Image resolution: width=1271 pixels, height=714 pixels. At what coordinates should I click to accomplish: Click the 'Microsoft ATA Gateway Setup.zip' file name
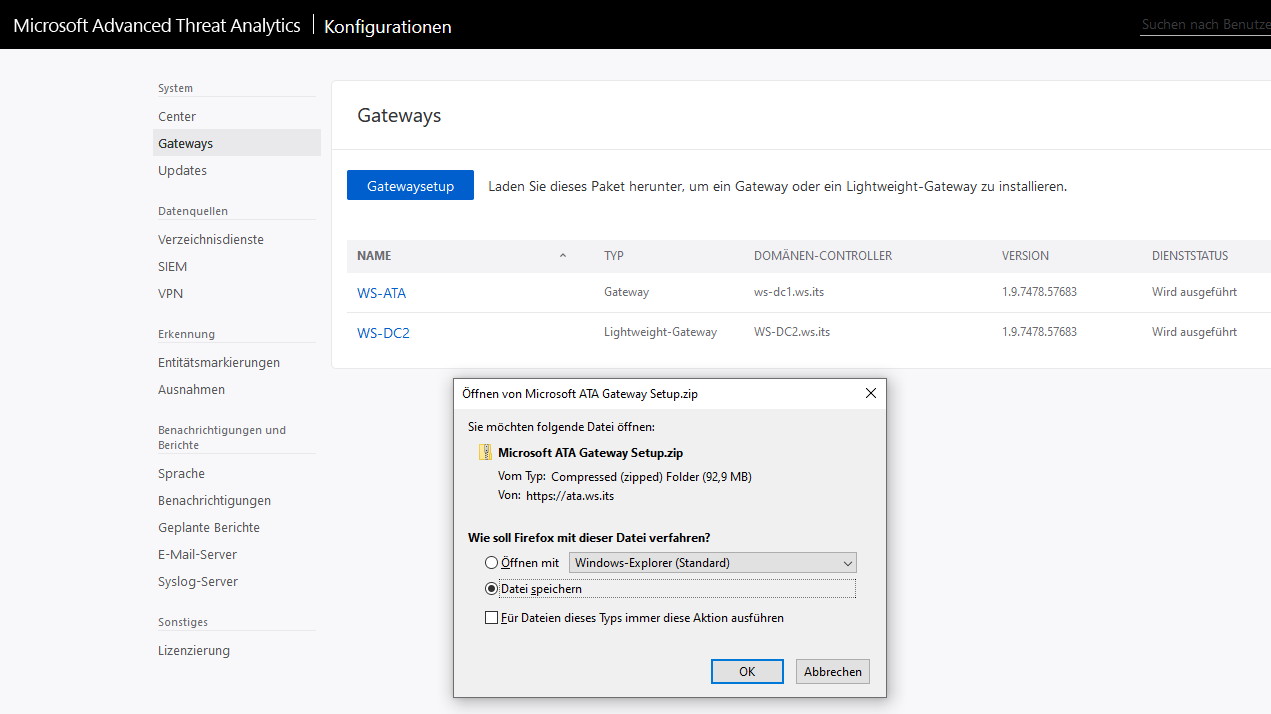pos(590,453)
